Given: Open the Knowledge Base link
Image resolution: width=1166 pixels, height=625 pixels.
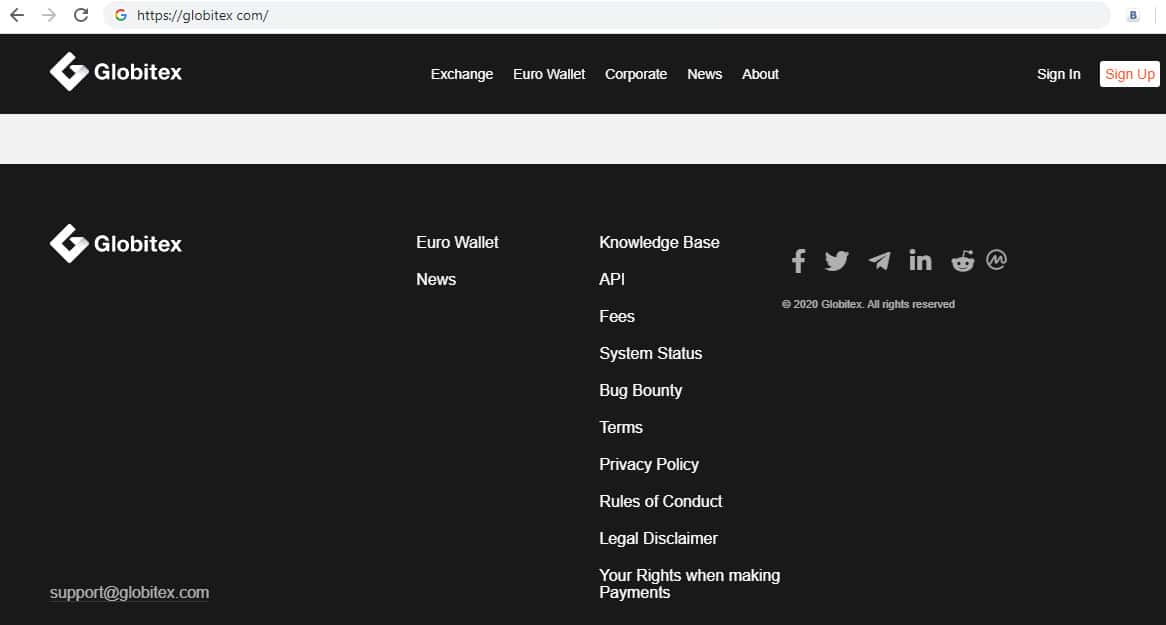Looking at the screenshot, I should [x=659, y=243].
